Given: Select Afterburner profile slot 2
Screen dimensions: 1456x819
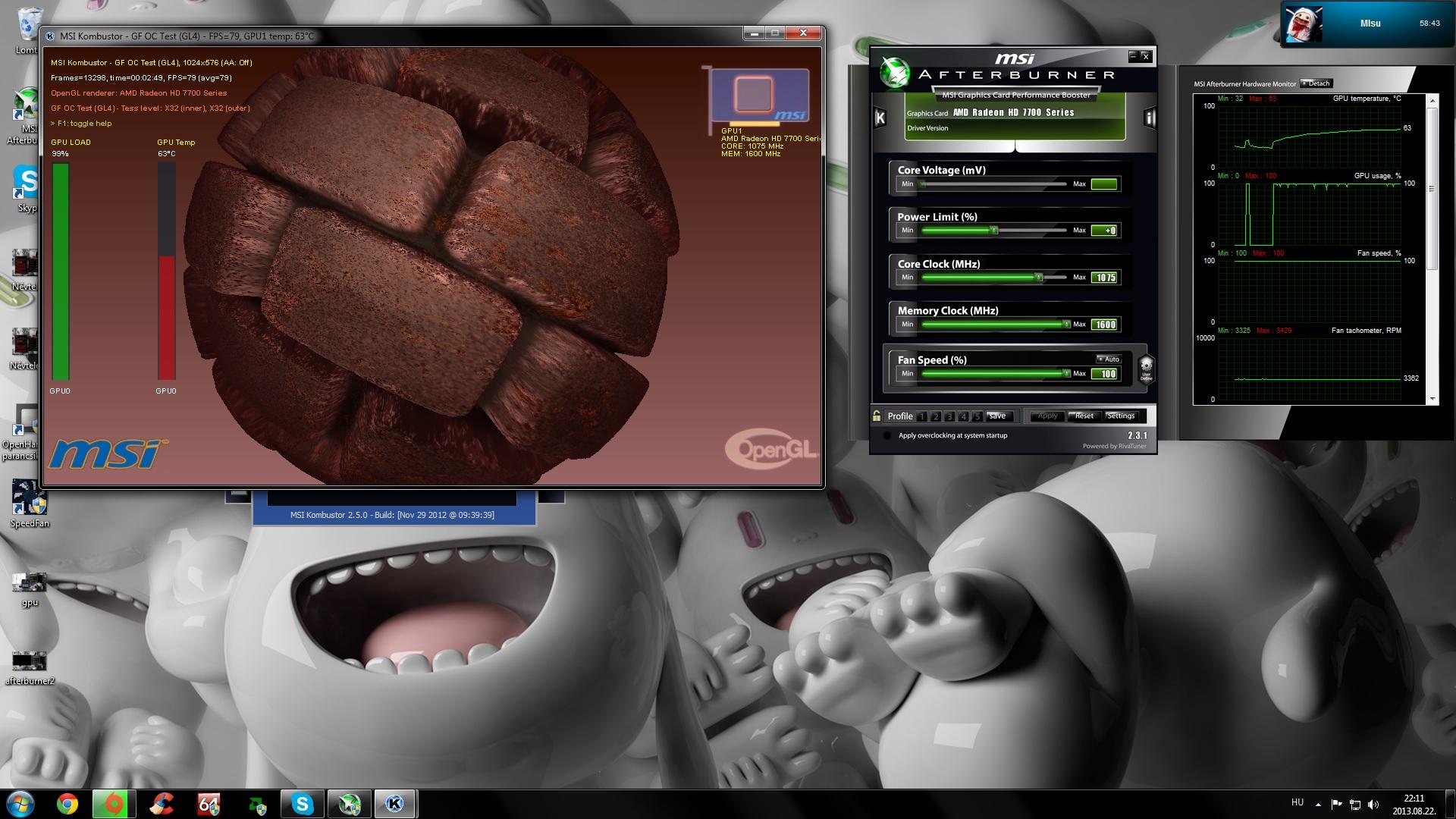Looking at the screenshot, I should coord(936,416).
